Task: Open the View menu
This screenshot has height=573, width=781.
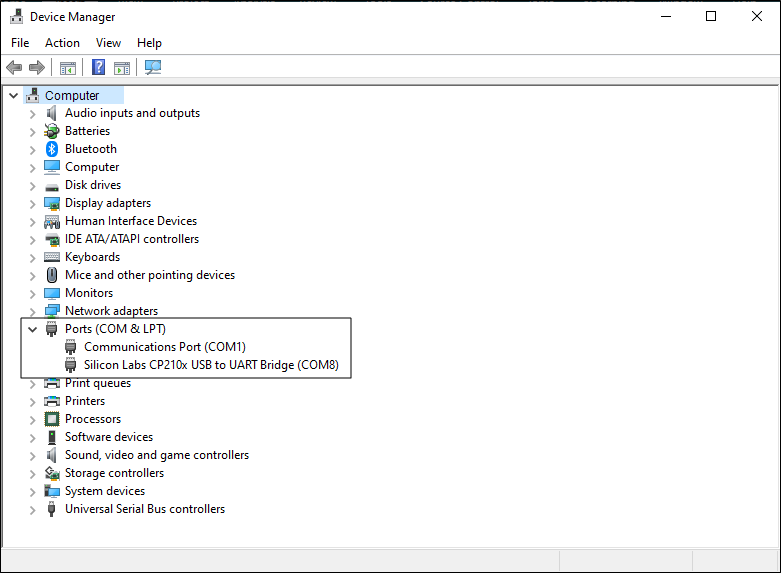Action: point(108,43)
